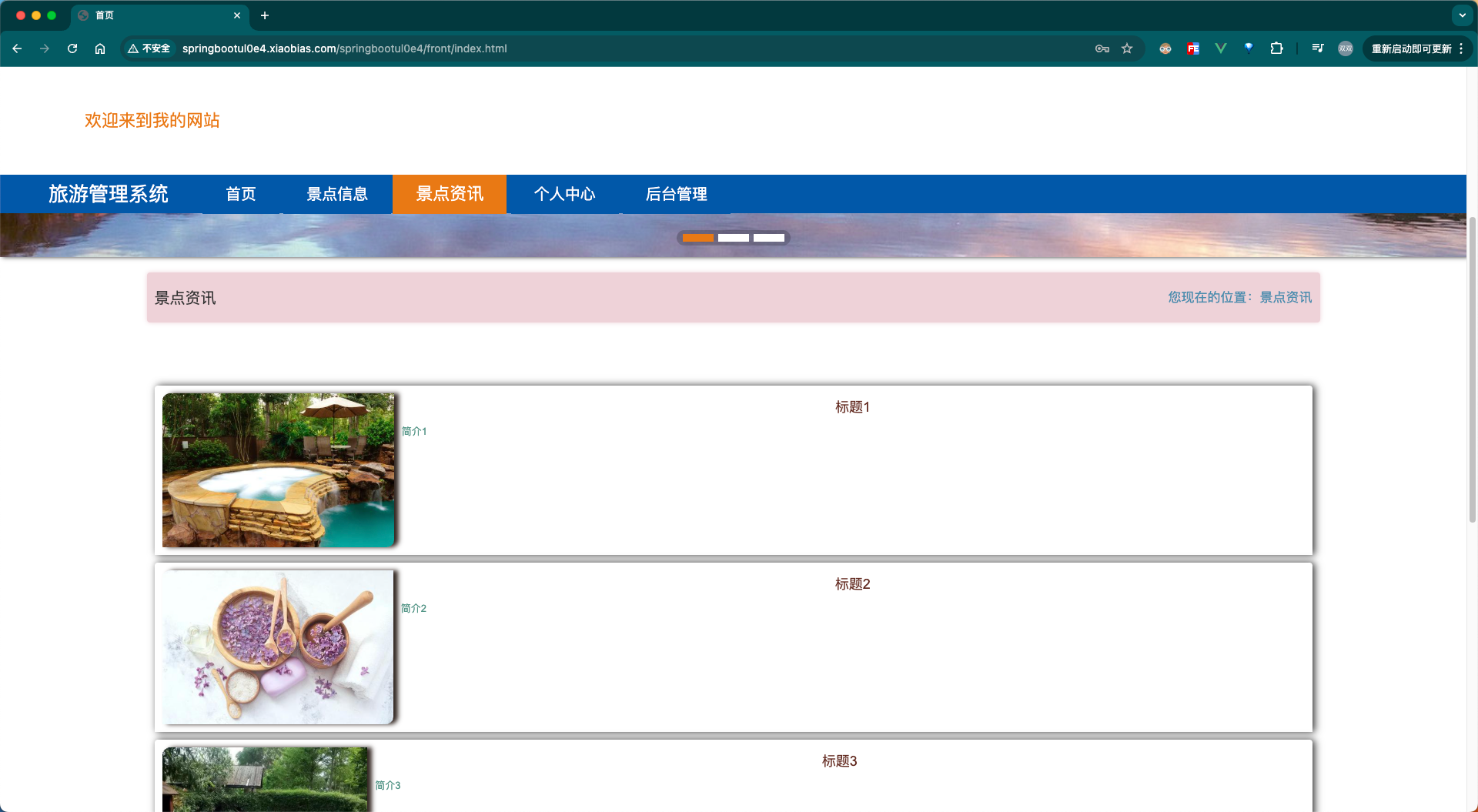1478x812 pixels.
Task: Click the page vertical scrollbar
Action: coord(1472,369)
